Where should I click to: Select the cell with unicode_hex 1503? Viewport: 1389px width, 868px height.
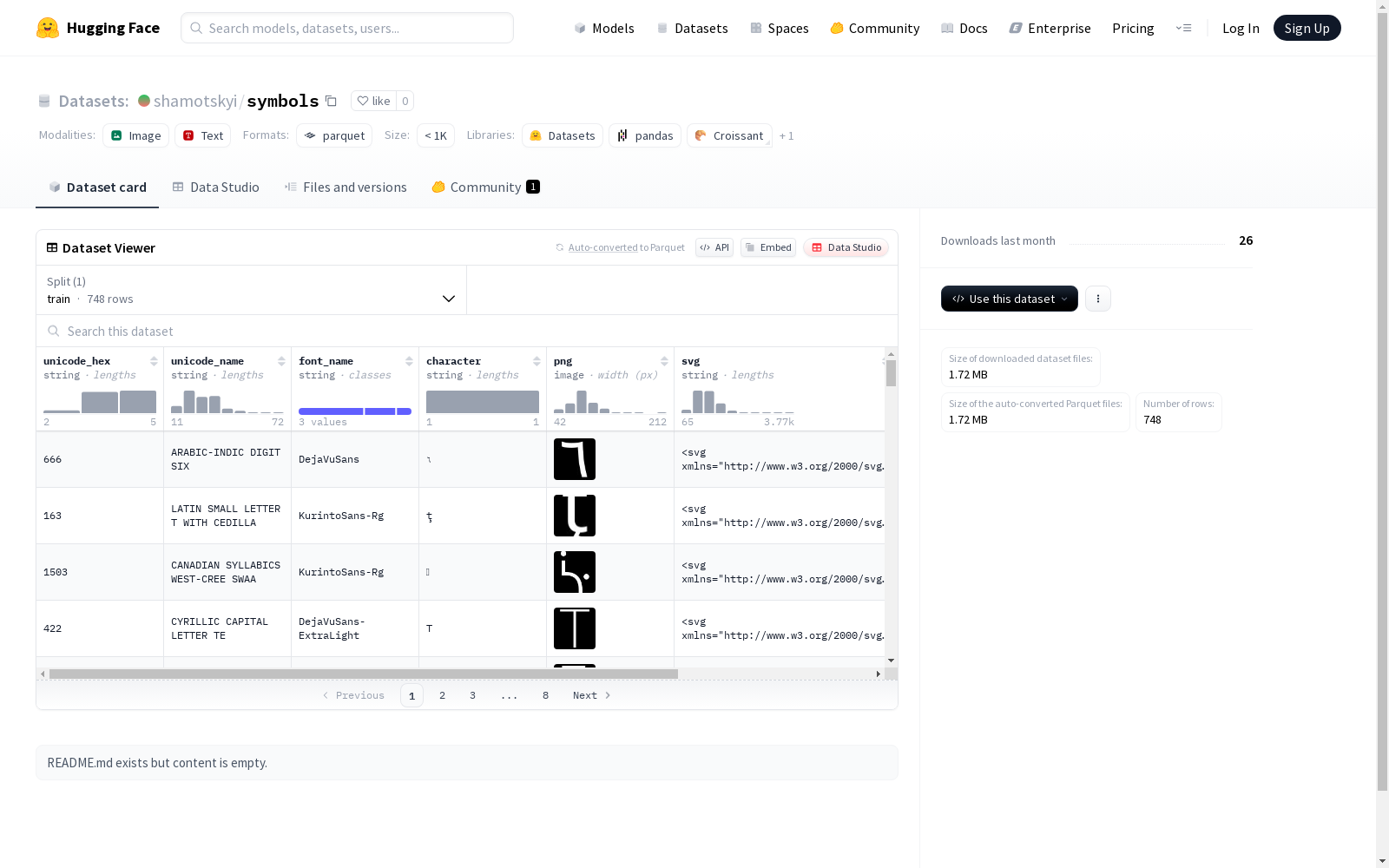coord(100,572)
